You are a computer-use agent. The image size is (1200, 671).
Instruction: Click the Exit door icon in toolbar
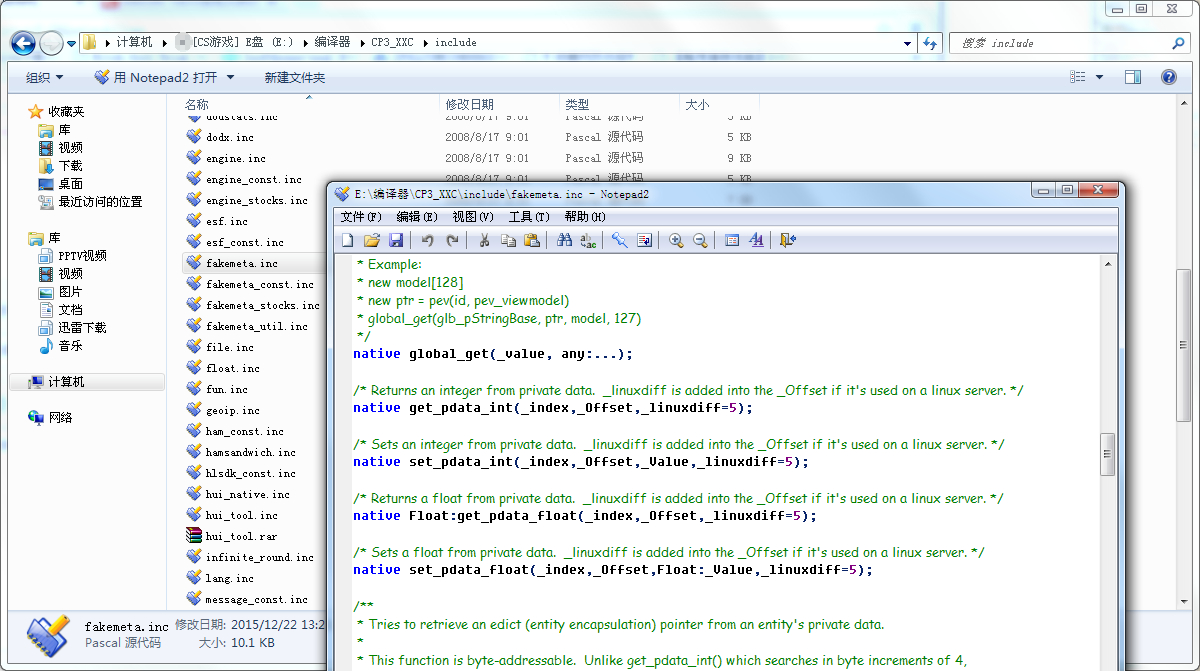[x=788, y=240]
